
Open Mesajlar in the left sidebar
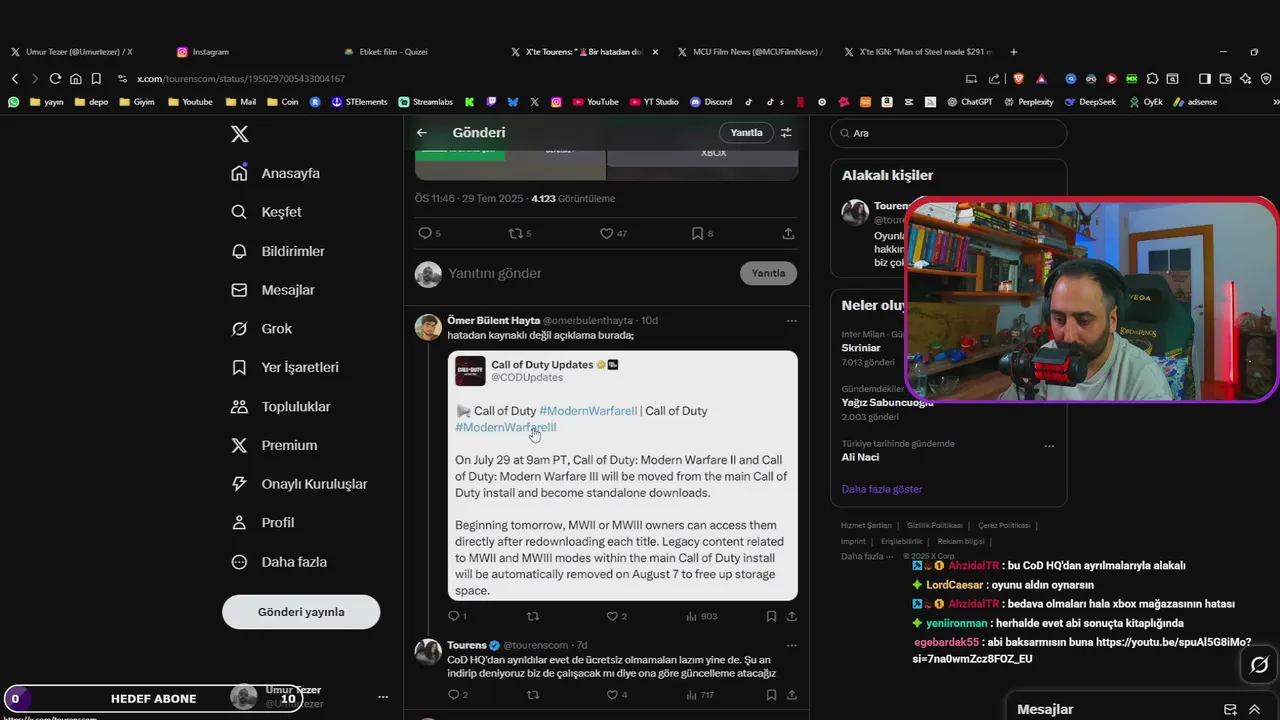273,290
